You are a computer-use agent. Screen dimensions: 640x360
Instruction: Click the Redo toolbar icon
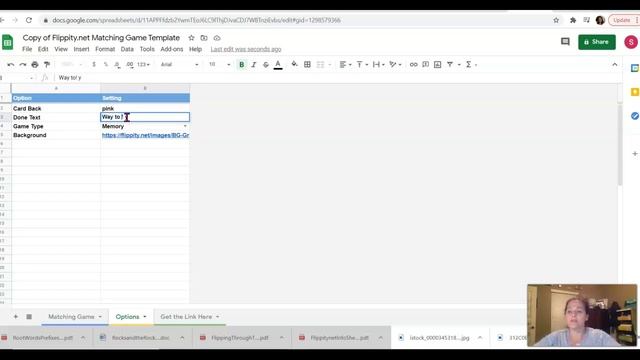tap(23, 64)
